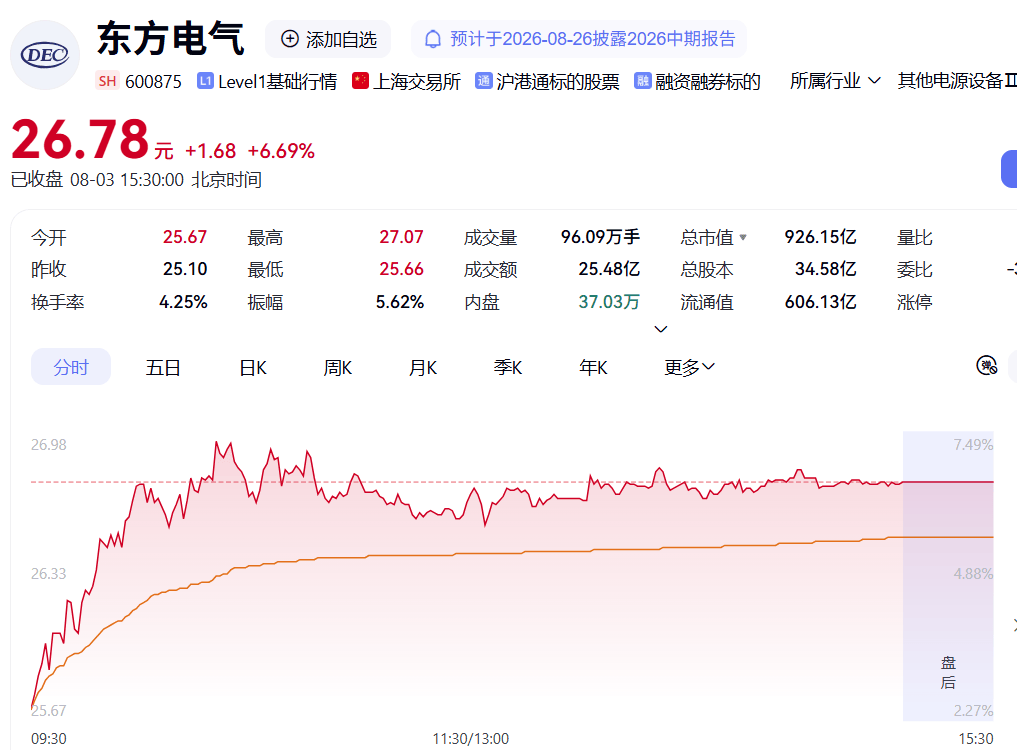Viewport: 1017px width, 750px height.
Task: Click the 11:30/13:00 time axis label
Action: [x=471, y=738]
